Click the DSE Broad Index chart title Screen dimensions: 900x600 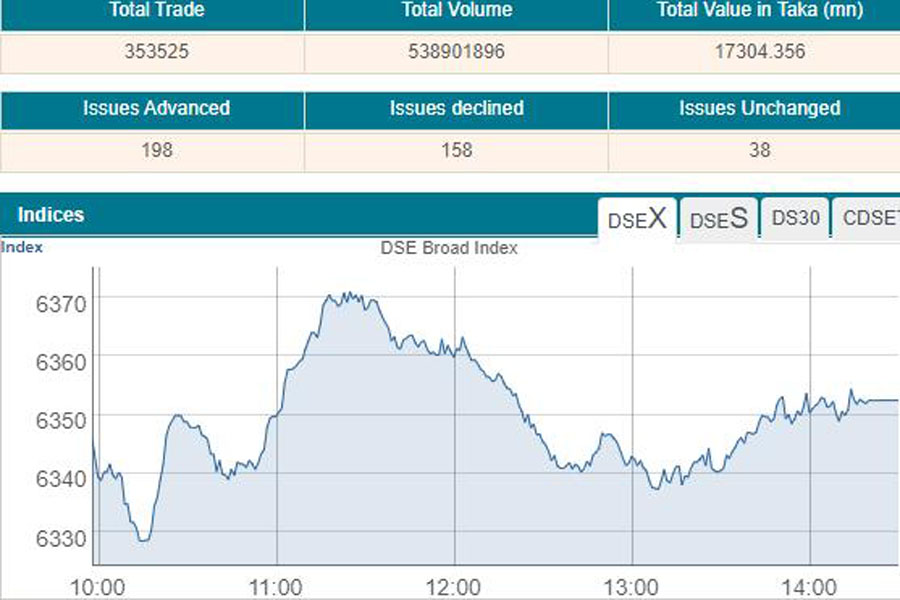(x=449, y=248)
